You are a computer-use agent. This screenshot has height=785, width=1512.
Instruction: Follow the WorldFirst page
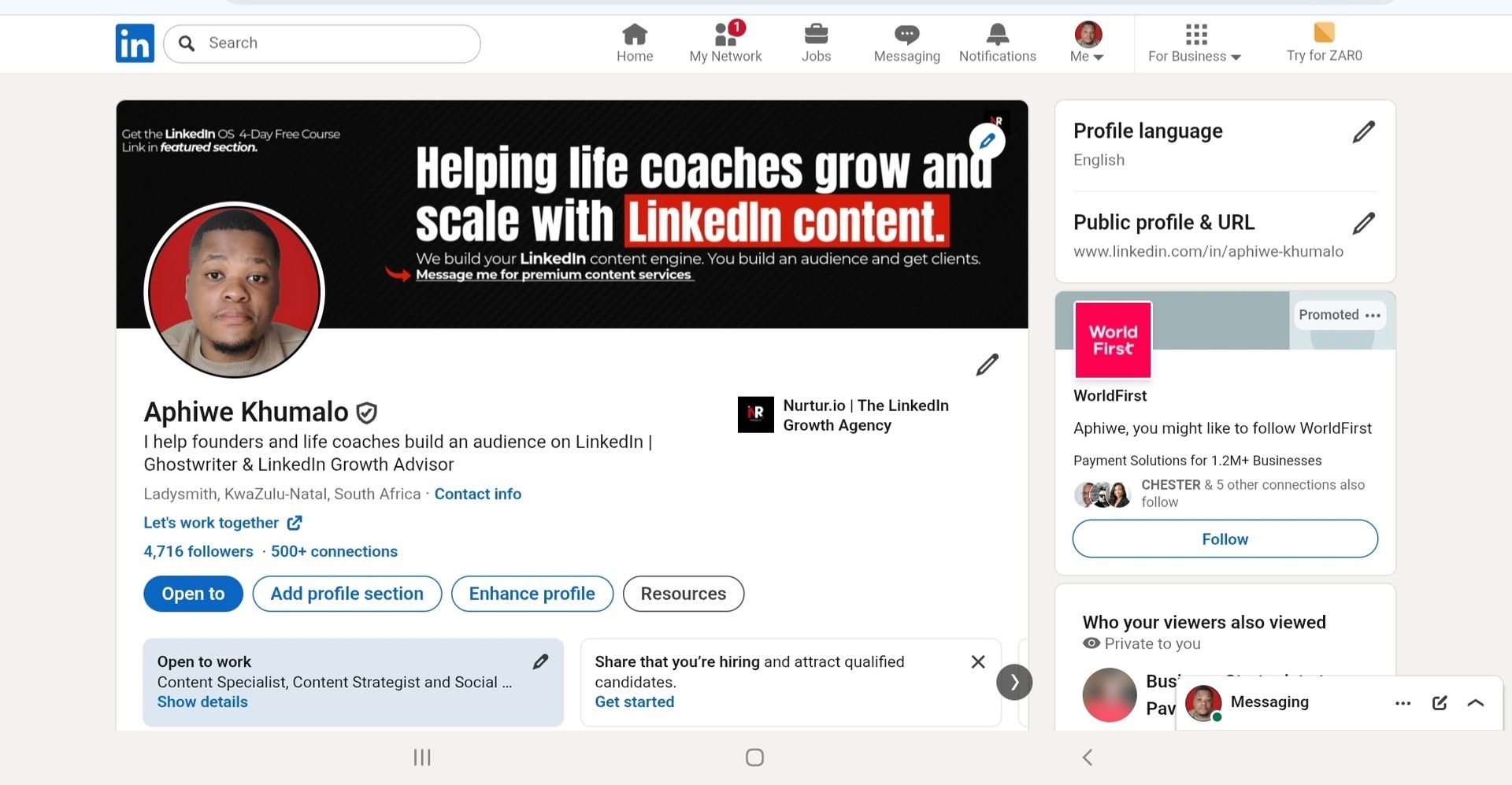(x=1225, y=539)
